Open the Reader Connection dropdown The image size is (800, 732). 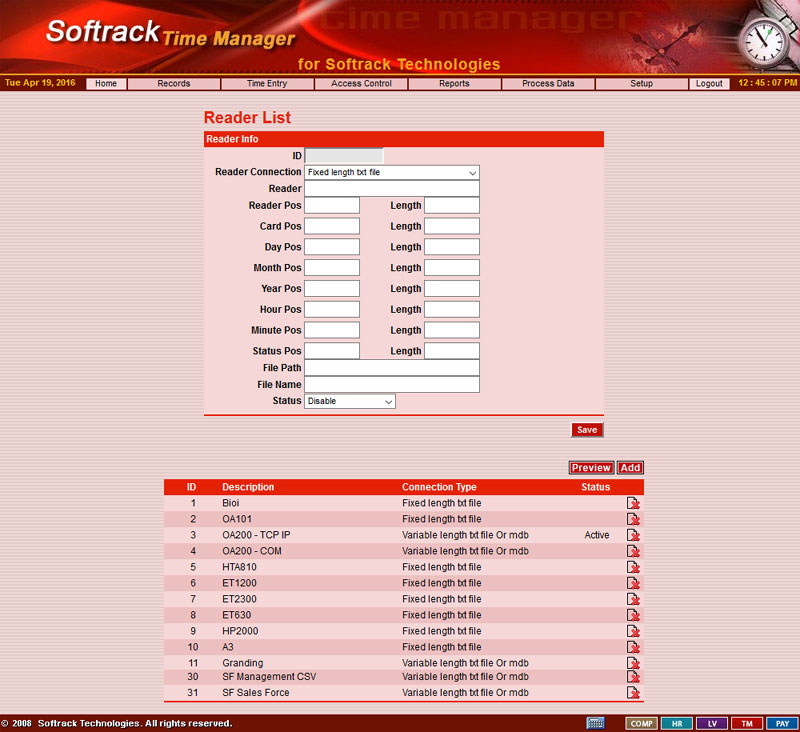coord(391,173)
